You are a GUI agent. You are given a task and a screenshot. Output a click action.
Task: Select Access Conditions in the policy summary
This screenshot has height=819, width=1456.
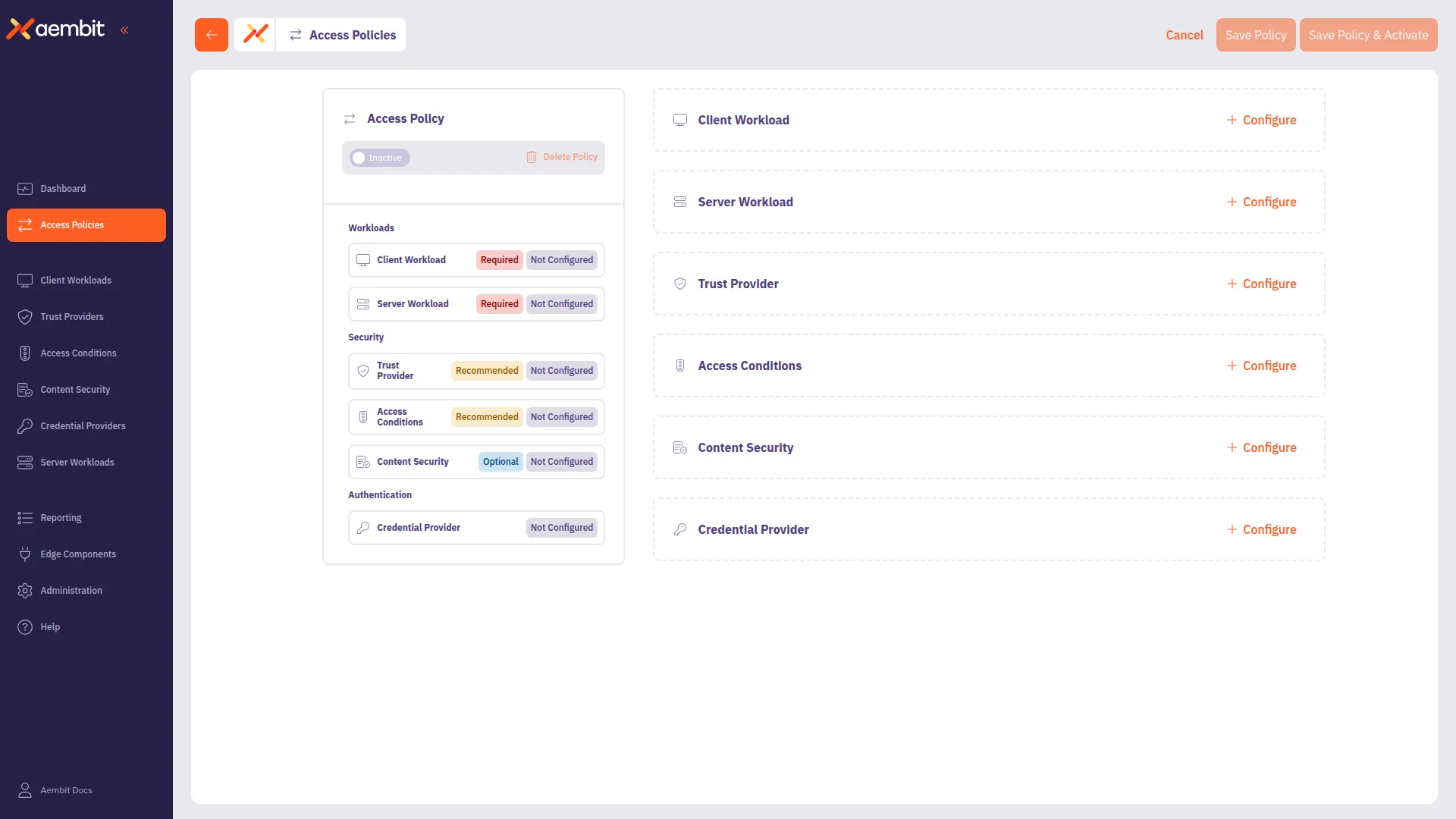[x=476, y=417]
